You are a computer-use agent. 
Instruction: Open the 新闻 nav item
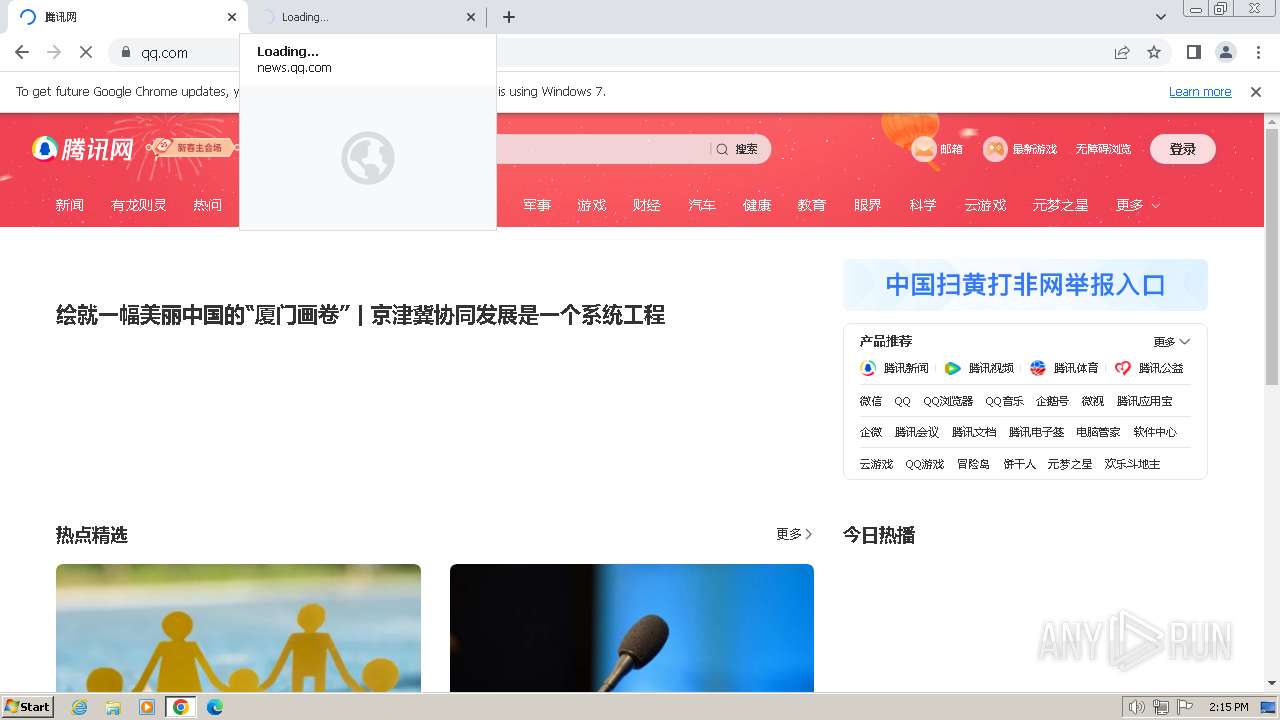click(x=70, y=205)
